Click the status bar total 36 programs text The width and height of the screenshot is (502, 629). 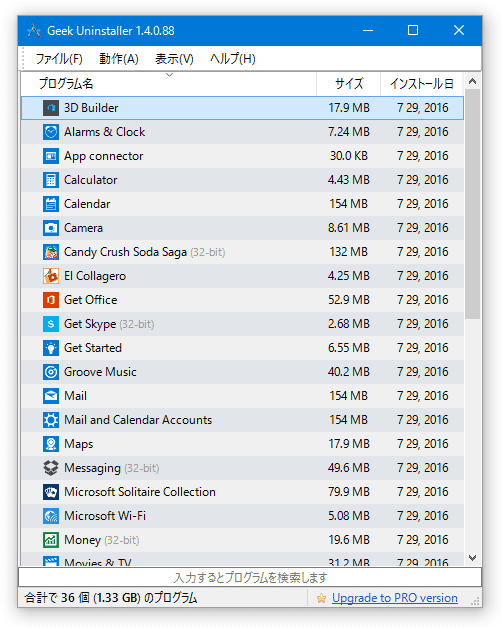pyautogui.click(x=111, y=598)
